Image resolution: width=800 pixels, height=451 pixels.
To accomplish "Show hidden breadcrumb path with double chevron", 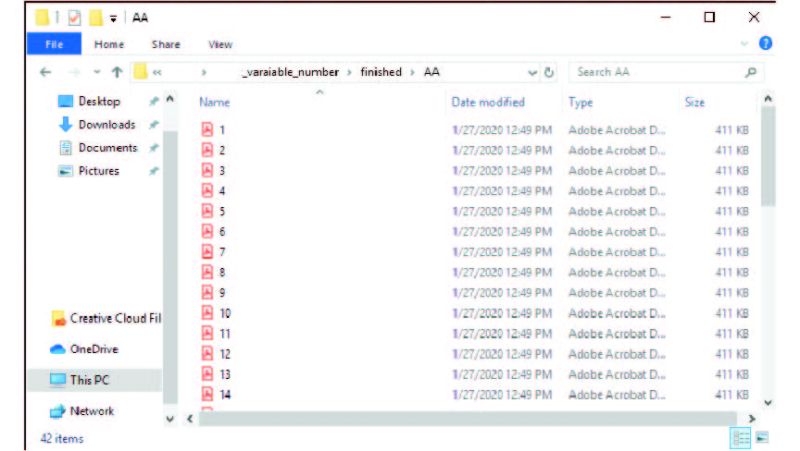I will [x=157, y=72].
